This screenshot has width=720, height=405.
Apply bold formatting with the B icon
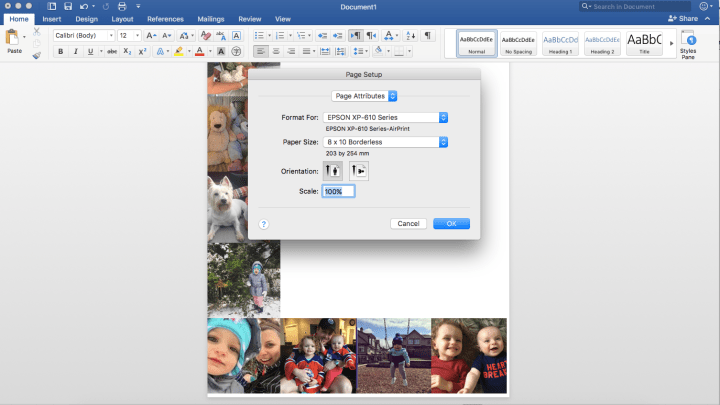coord(61,51)
